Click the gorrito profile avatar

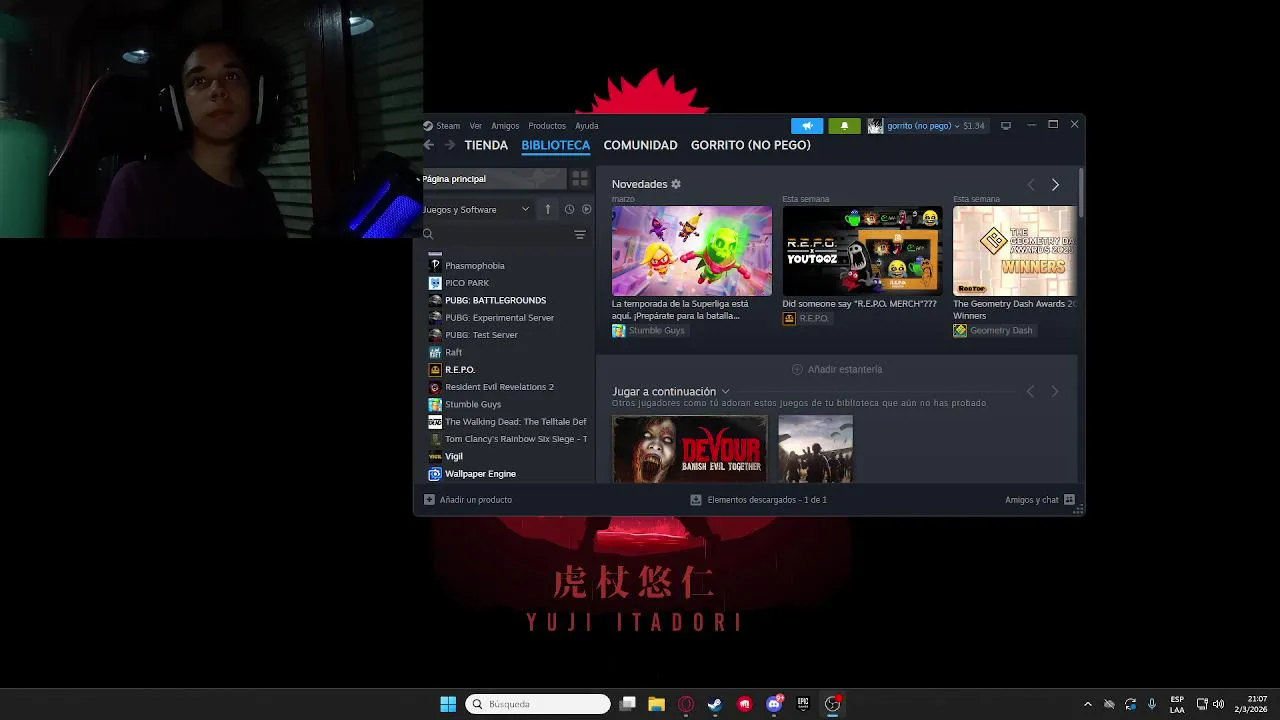pyautogui.click(x=875, y=126)
